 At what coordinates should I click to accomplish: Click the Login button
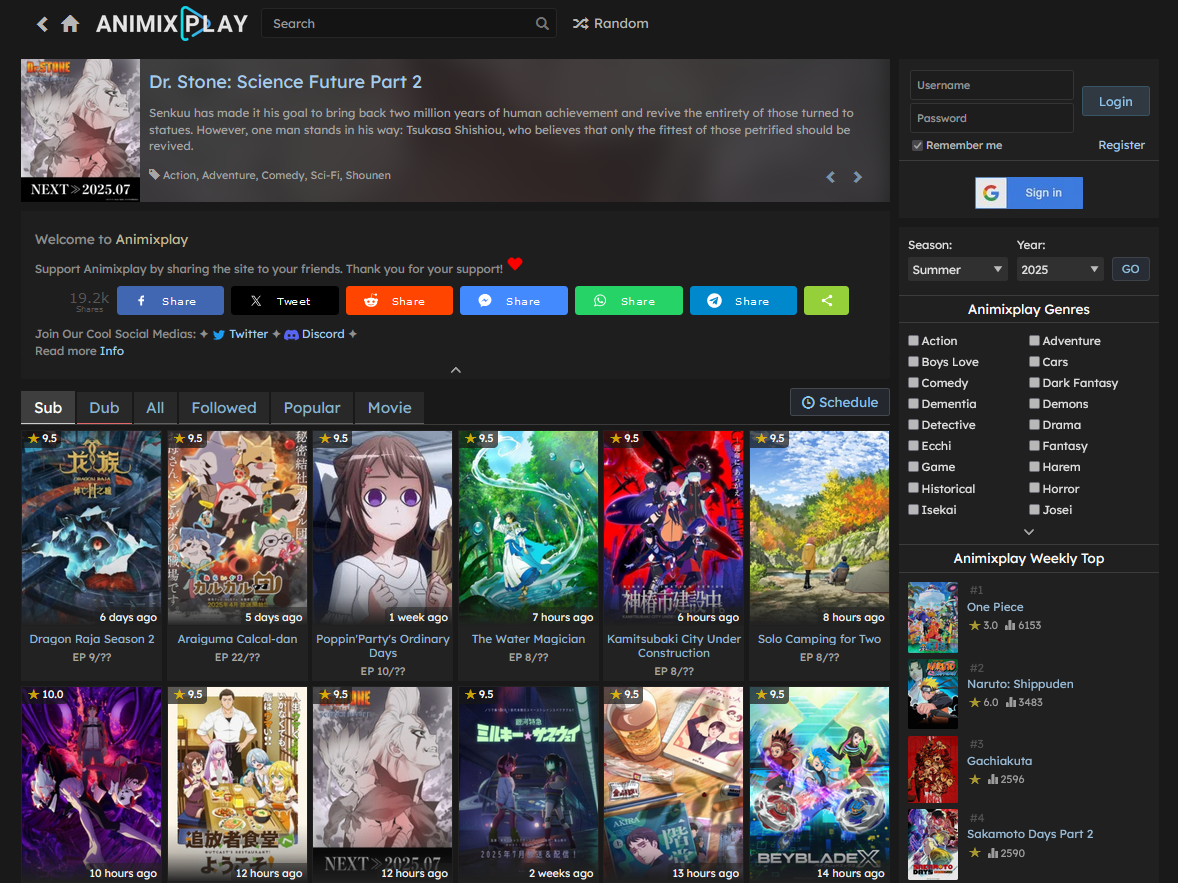pyautogui.click(x=1115, y=101)
